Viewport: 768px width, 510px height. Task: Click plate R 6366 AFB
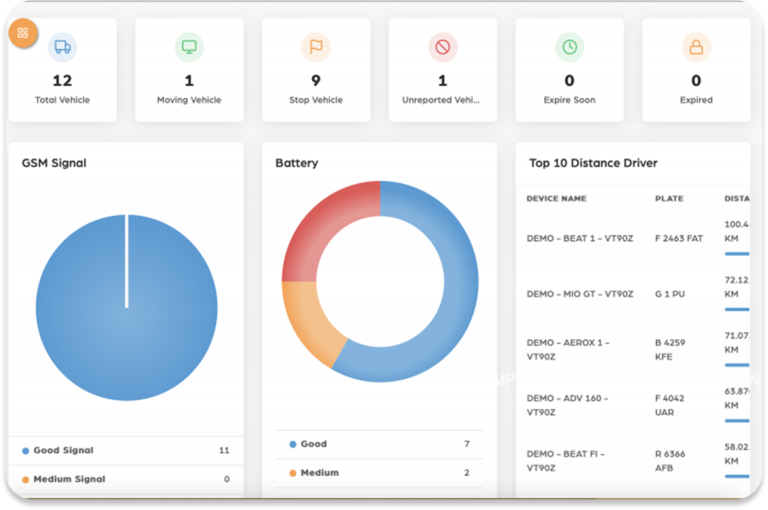click(x=670, y=461)
